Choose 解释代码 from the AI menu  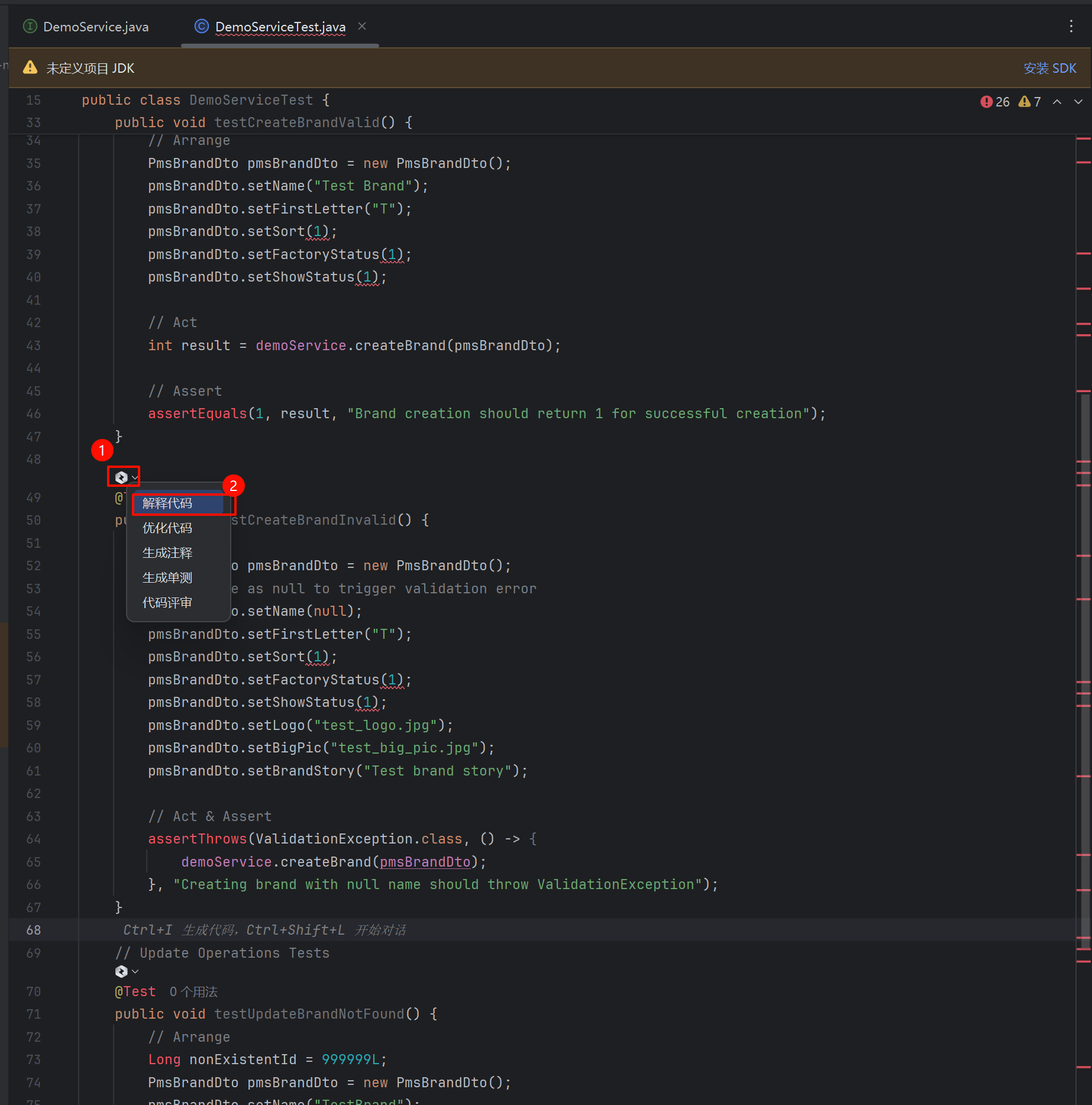point(179,503)
